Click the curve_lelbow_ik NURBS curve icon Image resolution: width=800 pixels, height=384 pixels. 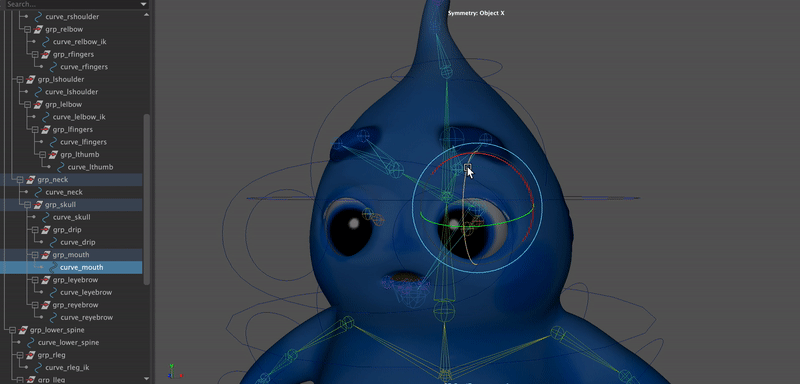tap(46, 117)
